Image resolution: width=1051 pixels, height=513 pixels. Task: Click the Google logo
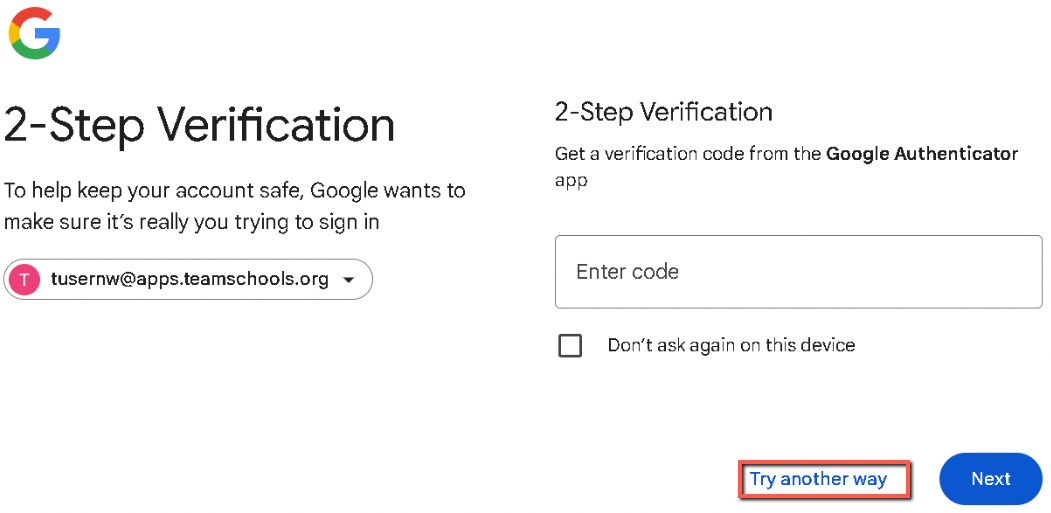(x=34, y=33)
